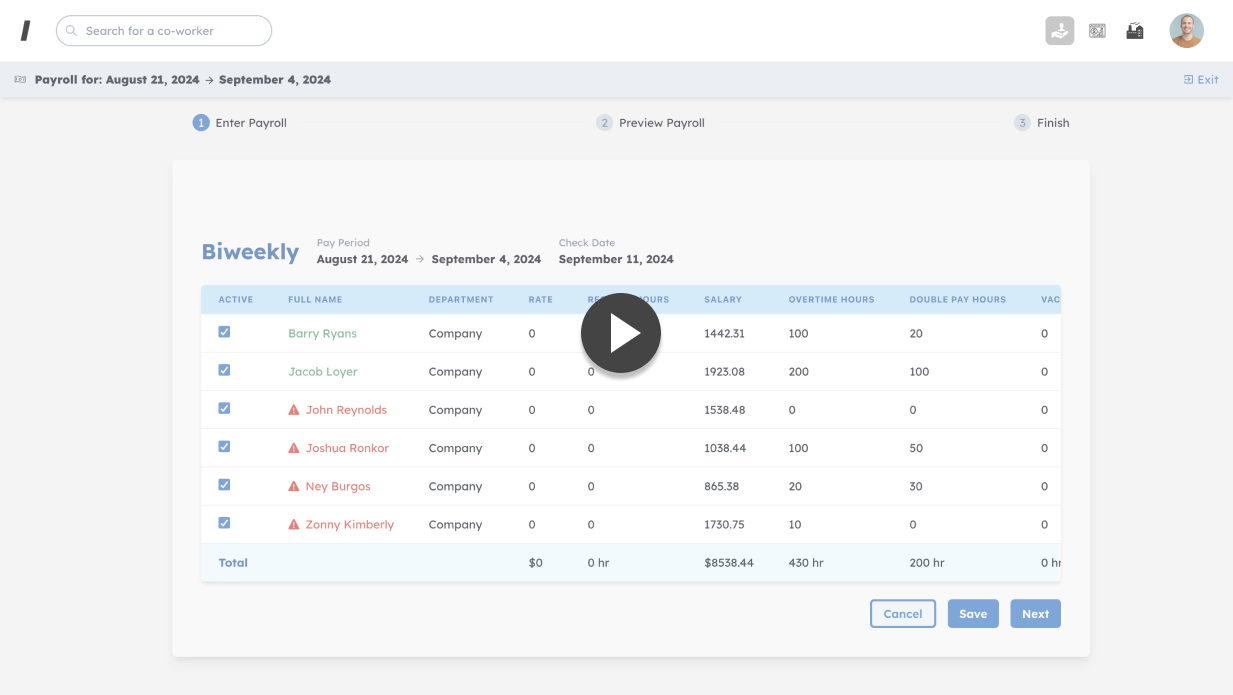Cancel the payroll entry

(x=902, y=614)
